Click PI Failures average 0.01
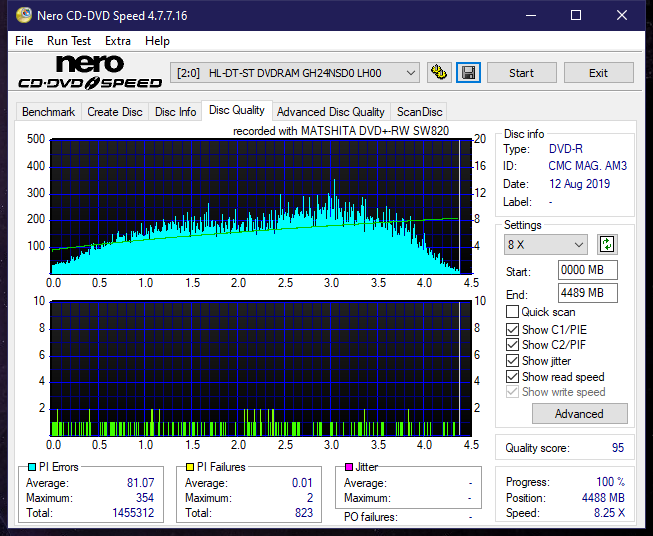The height and width of the screenshot is (536, 653). [x=302, y=483]
